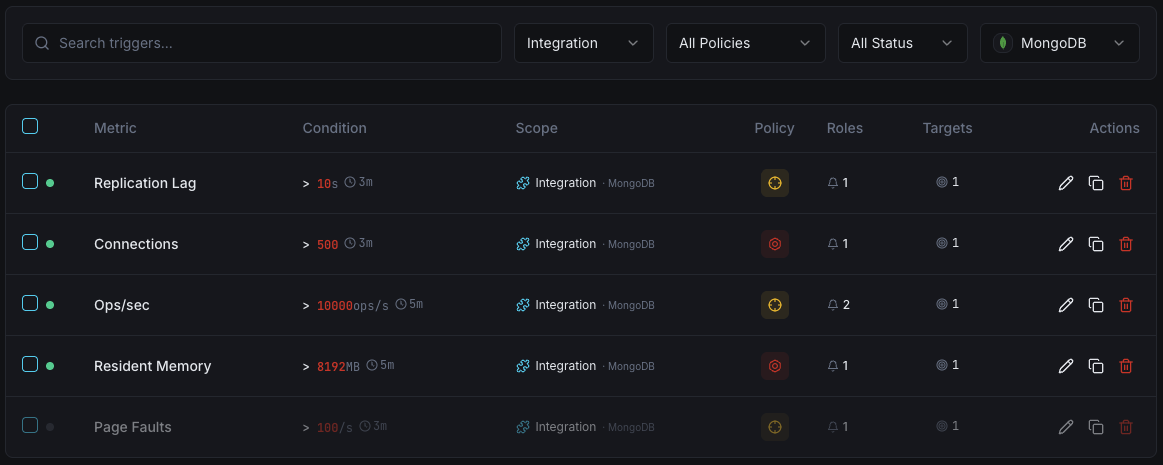Image resolution: width=1163 pixels, height=465 pixels.
Task: Duplicate the Page Faults trigger
Action: pos(1096,426)
